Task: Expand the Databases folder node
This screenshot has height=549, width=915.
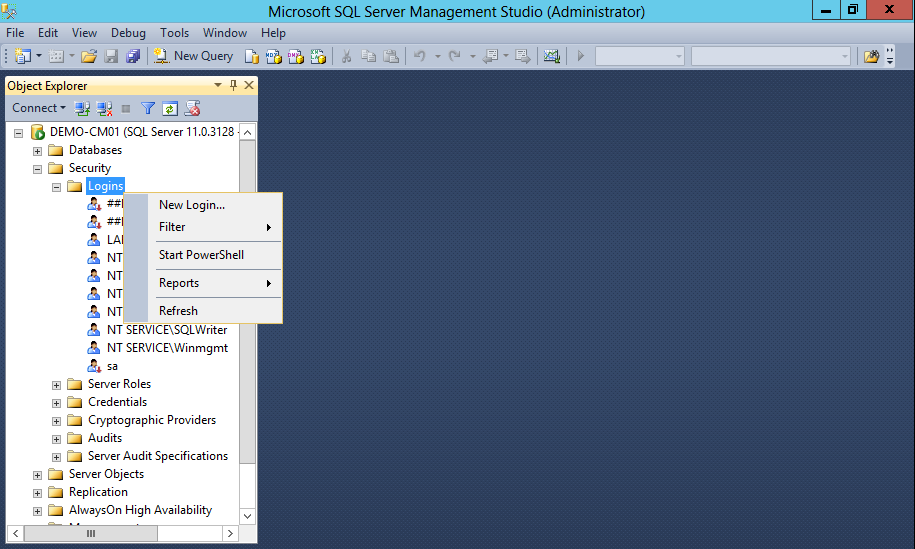Action: (x=38, y=150)
